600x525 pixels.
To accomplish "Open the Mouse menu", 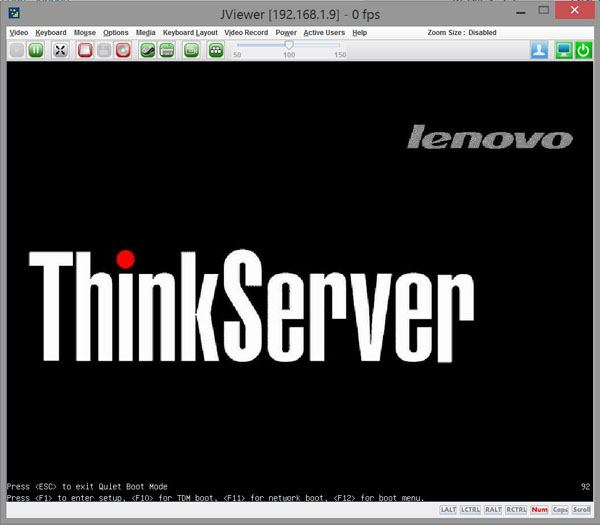I will (85, 33).
